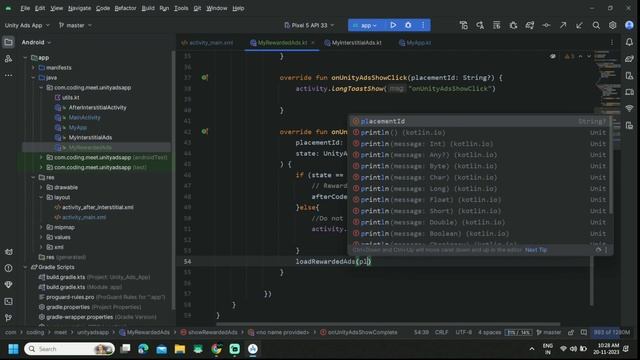
Task: Open Git commit icon in toolbar
Action: pyautogui.click(x=546, y=25)
